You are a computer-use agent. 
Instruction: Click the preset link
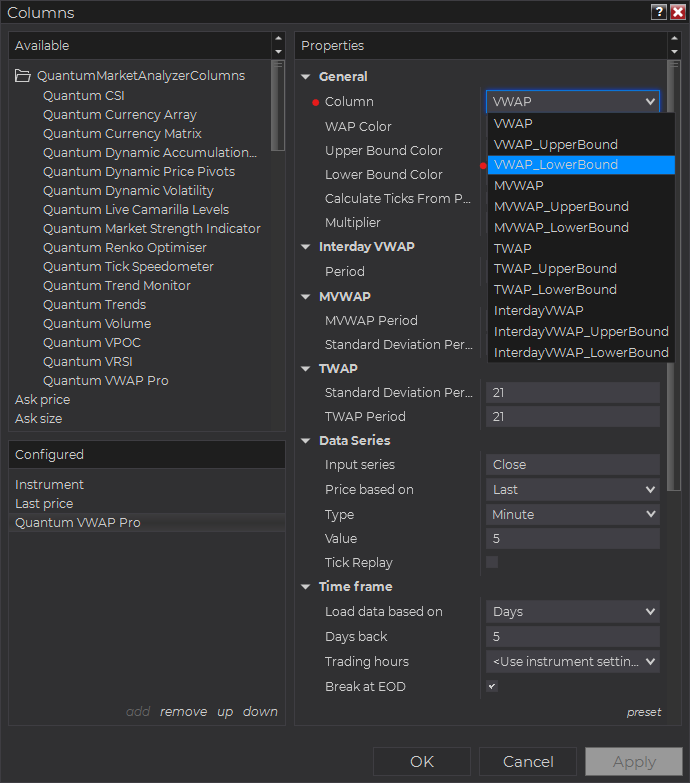pos(644,712)
